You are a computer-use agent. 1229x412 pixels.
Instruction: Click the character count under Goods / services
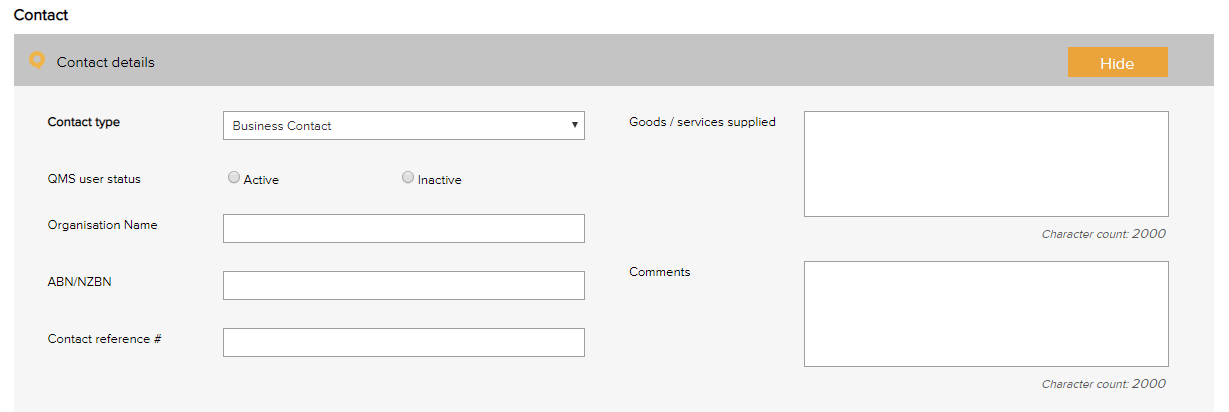click(1103, 234)
